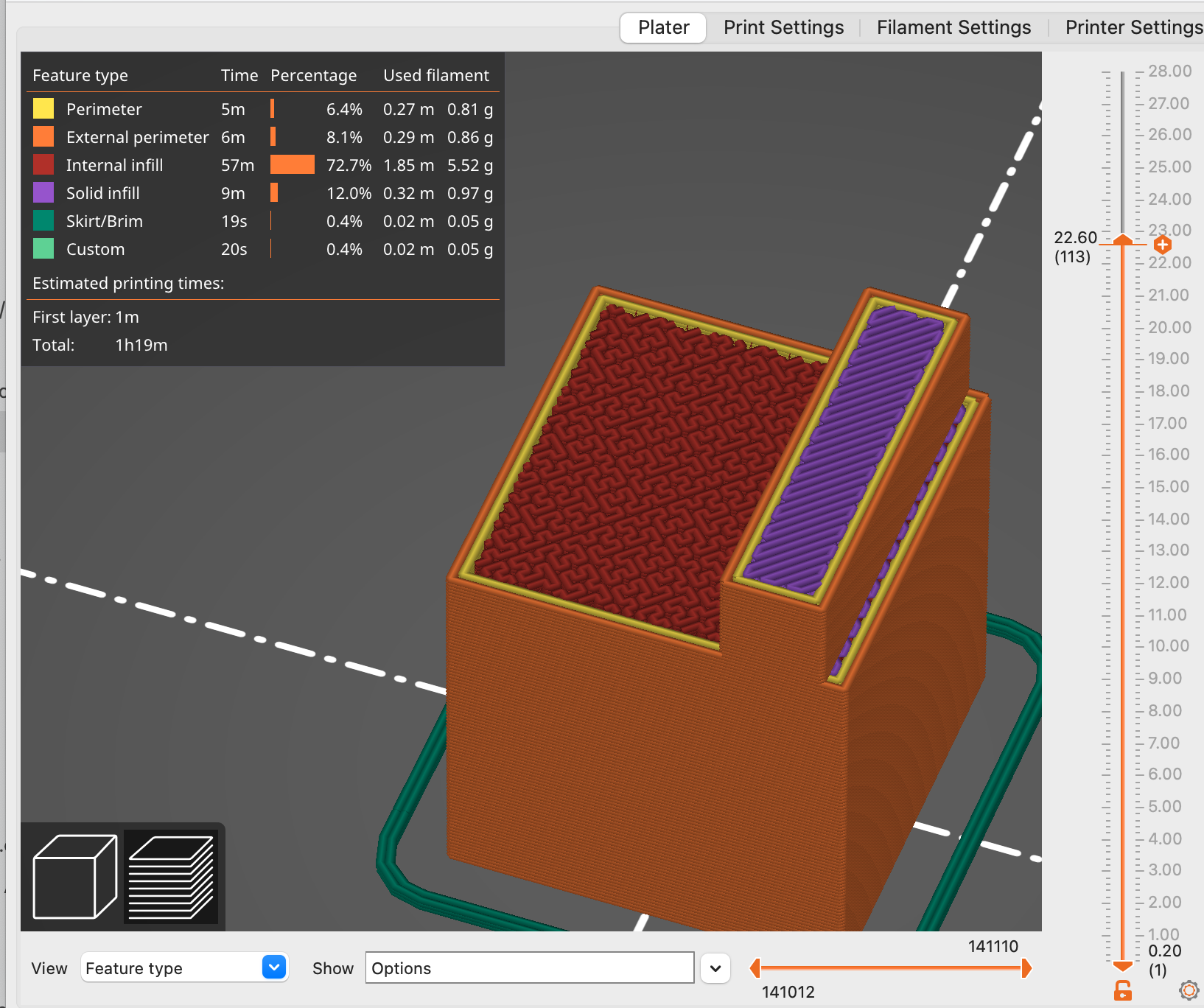Click the Used filament column header

click(436, 75)
